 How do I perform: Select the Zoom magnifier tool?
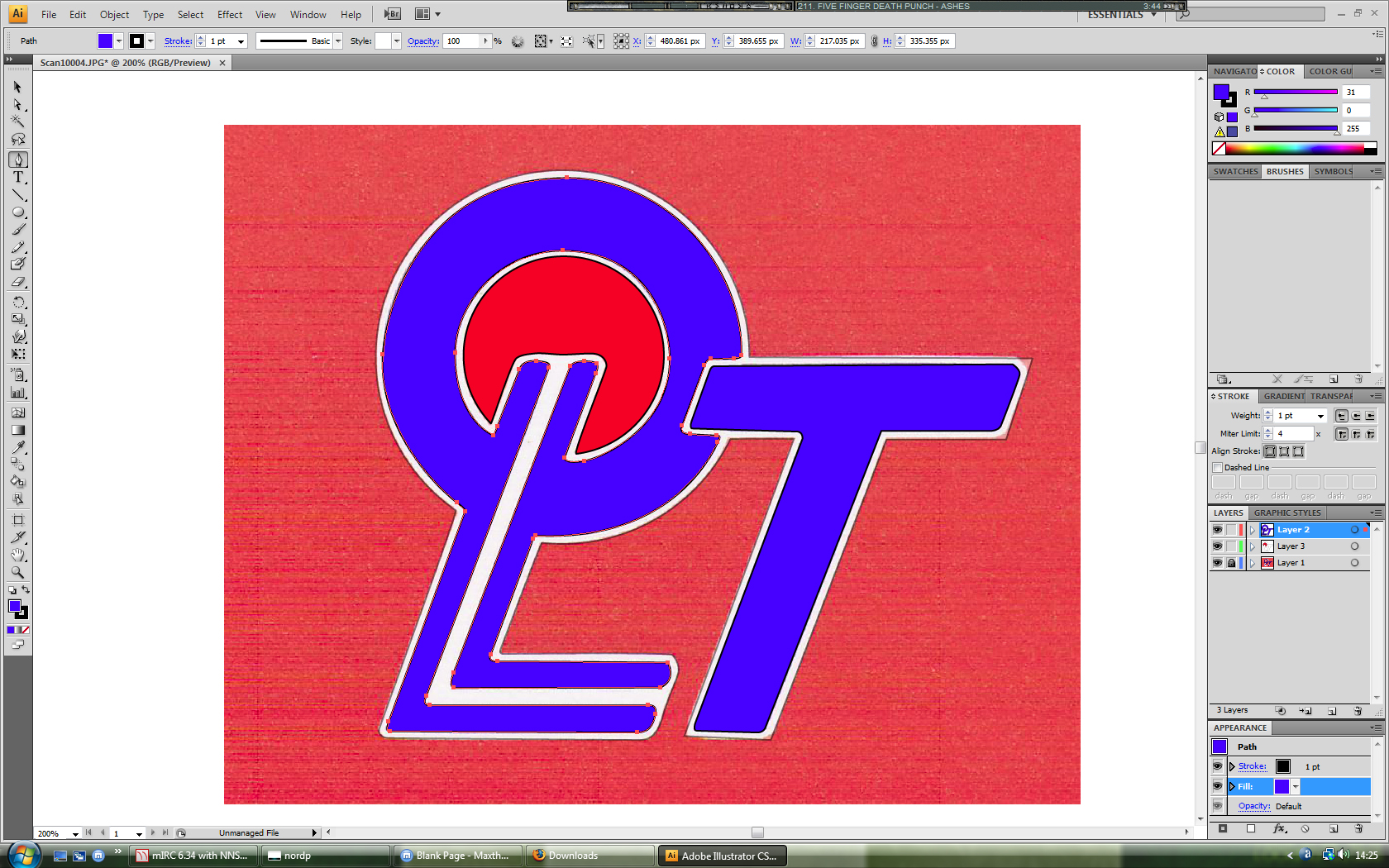[x=17, y=572]
